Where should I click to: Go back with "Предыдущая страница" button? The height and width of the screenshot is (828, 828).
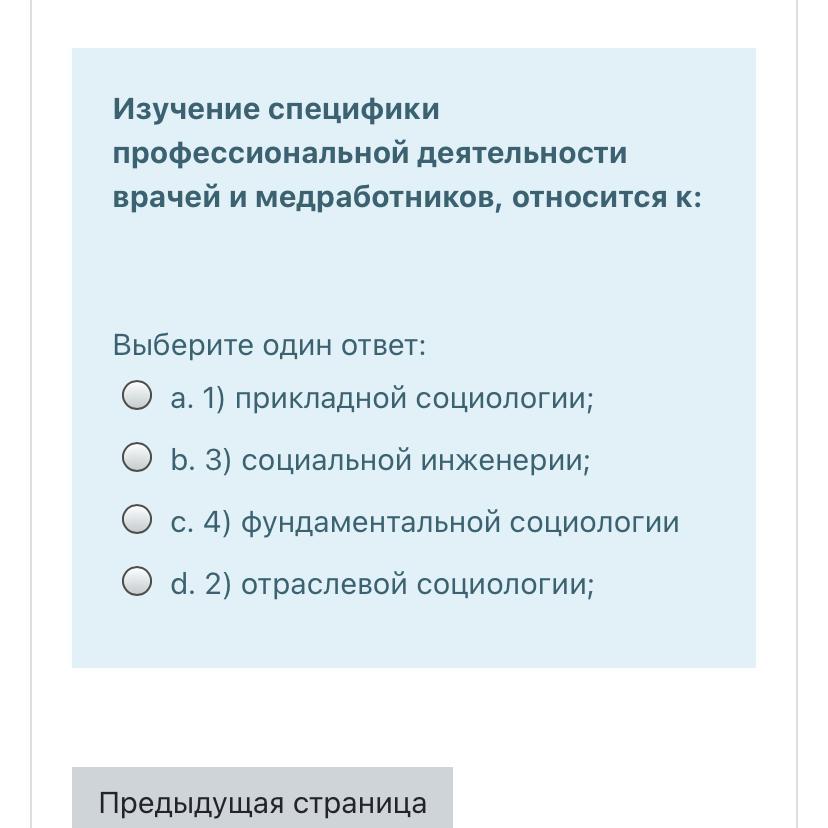262,802
